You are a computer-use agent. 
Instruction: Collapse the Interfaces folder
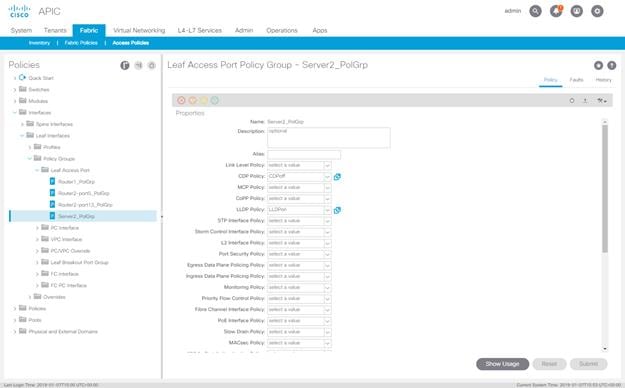click(x=15, y=113)
